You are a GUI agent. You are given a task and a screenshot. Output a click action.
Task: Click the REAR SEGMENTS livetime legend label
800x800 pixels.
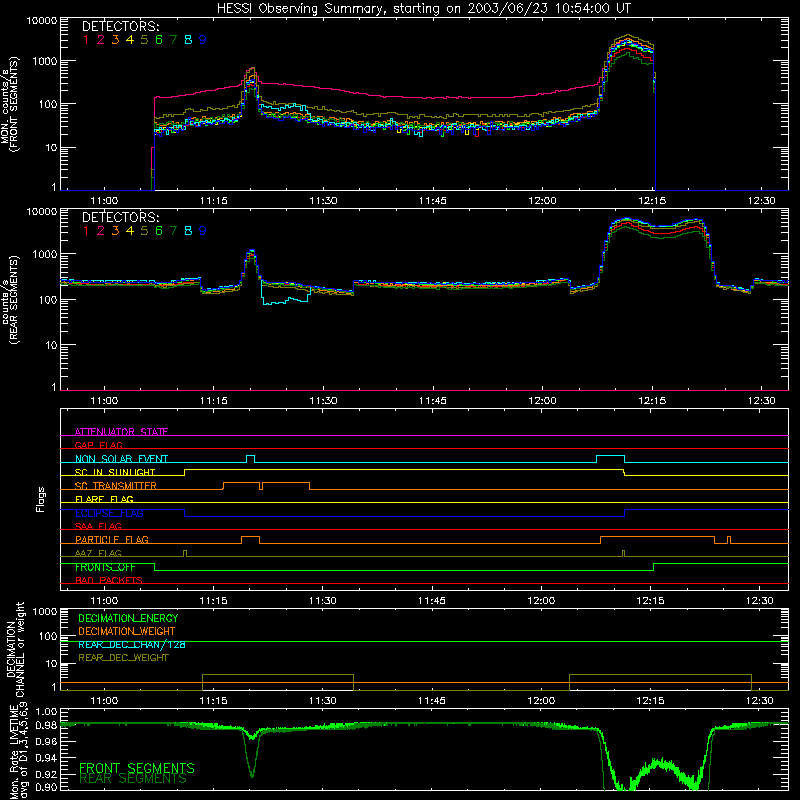pyautogui.click(x=133, y=779)
